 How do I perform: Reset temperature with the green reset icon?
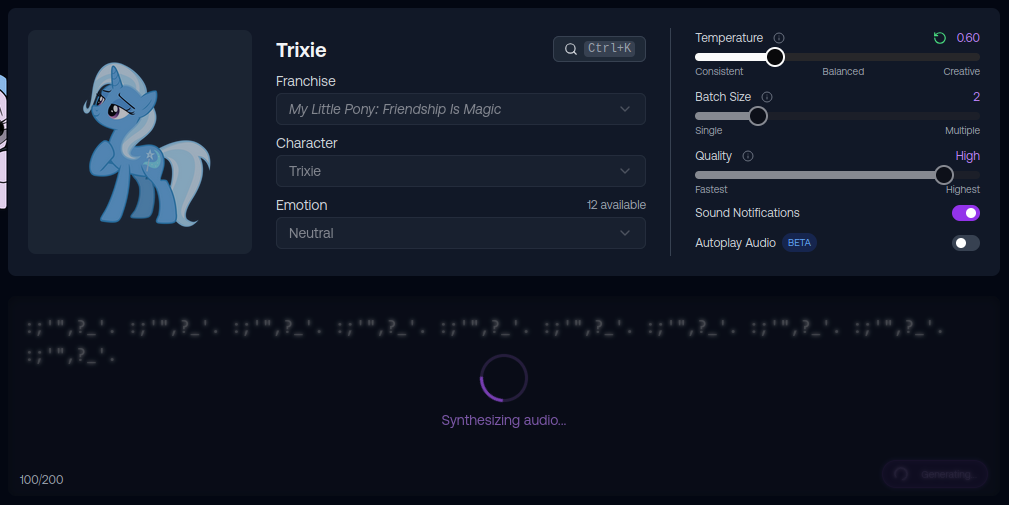point(940,38)
